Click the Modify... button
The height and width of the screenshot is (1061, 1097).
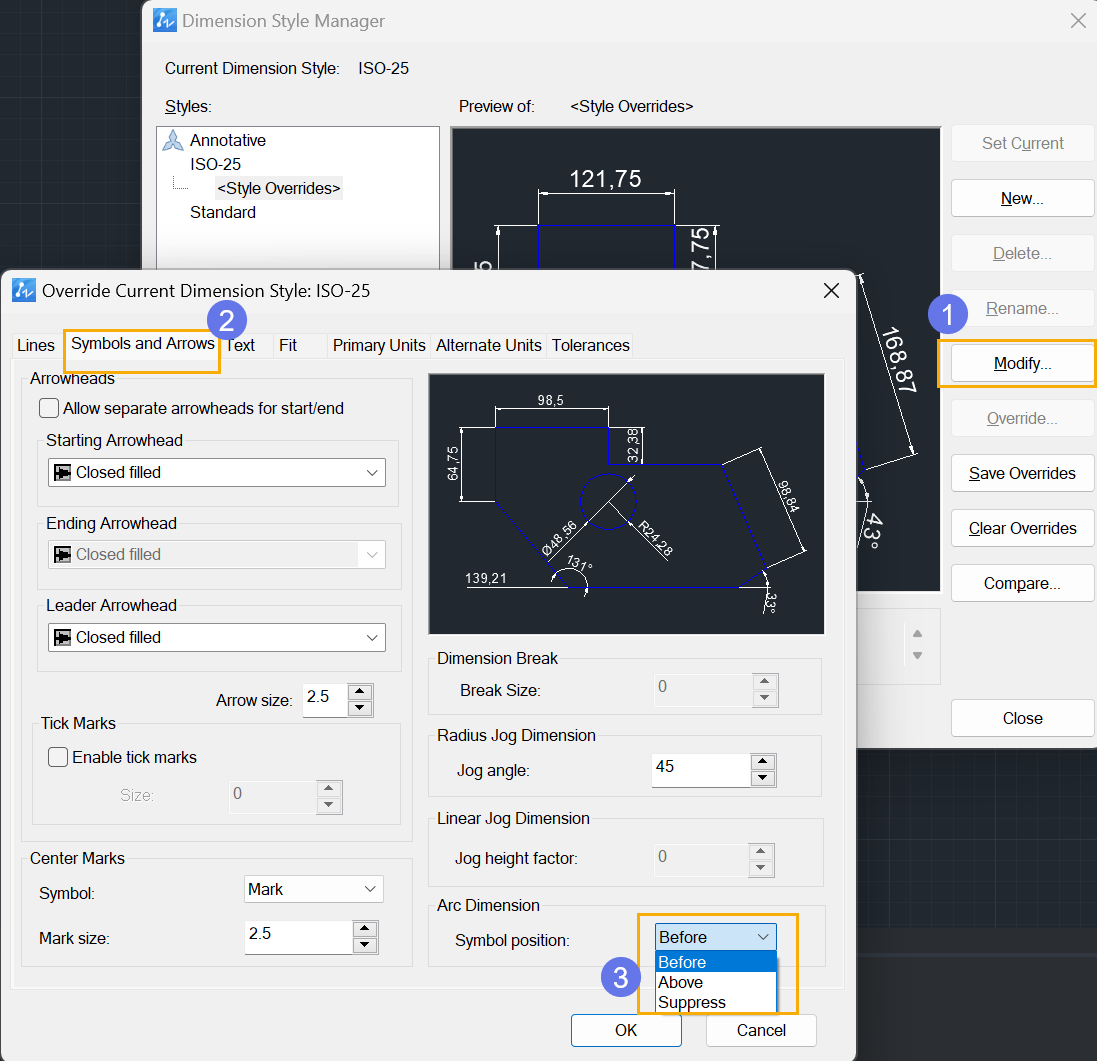(1022, 364)
